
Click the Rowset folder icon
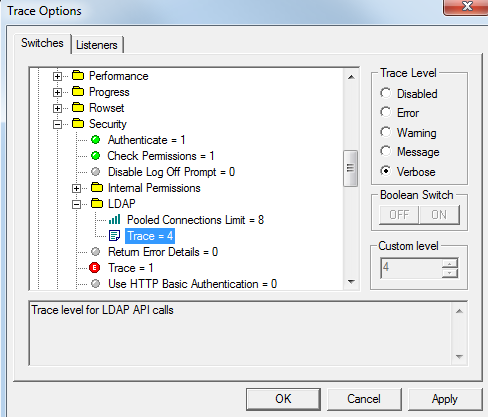(78, 107)
